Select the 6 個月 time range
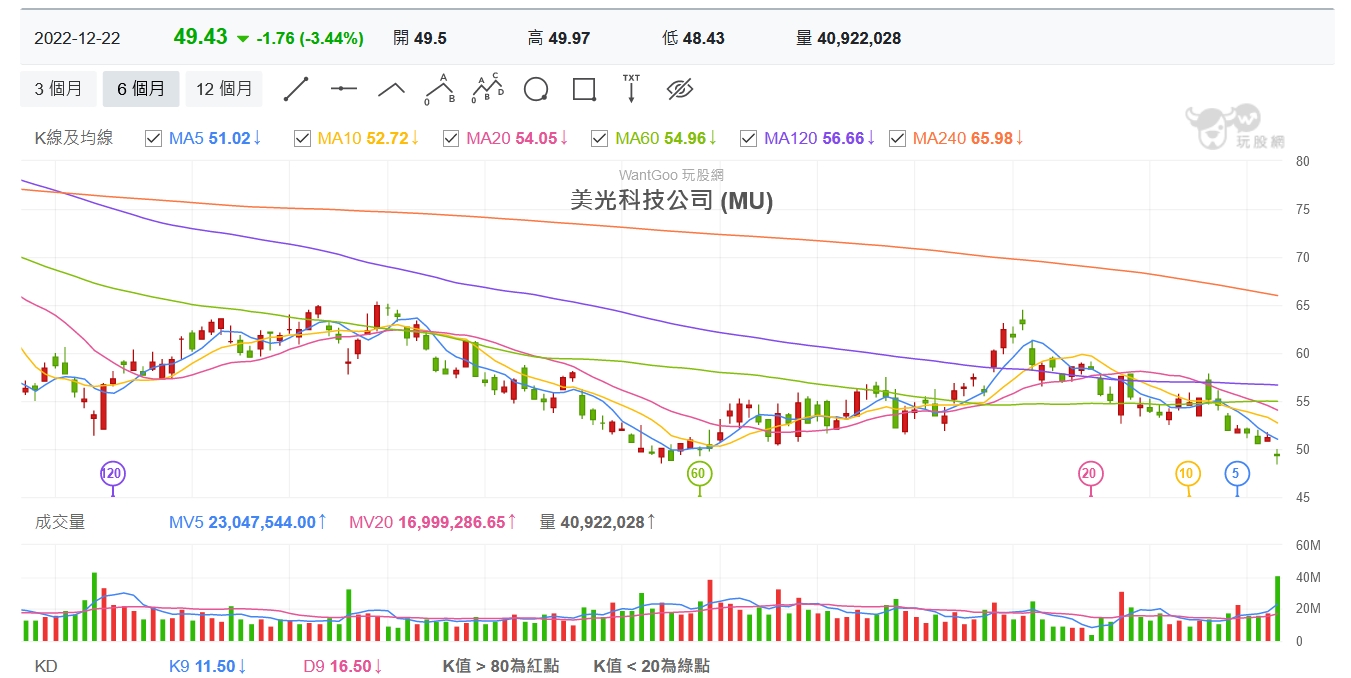Viewport: 1351px width, 678px height. click(x=141, y=89)
